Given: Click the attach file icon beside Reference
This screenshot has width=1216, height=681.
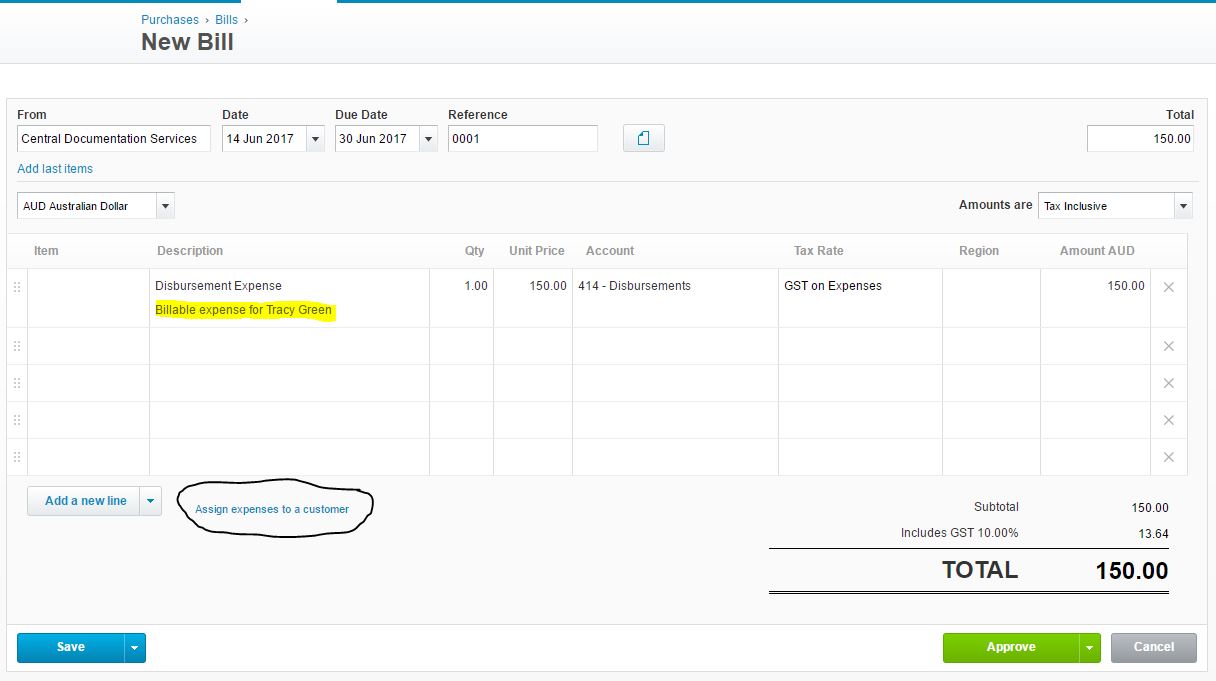Looking at the screenshot, I should [x=643, y=138].
